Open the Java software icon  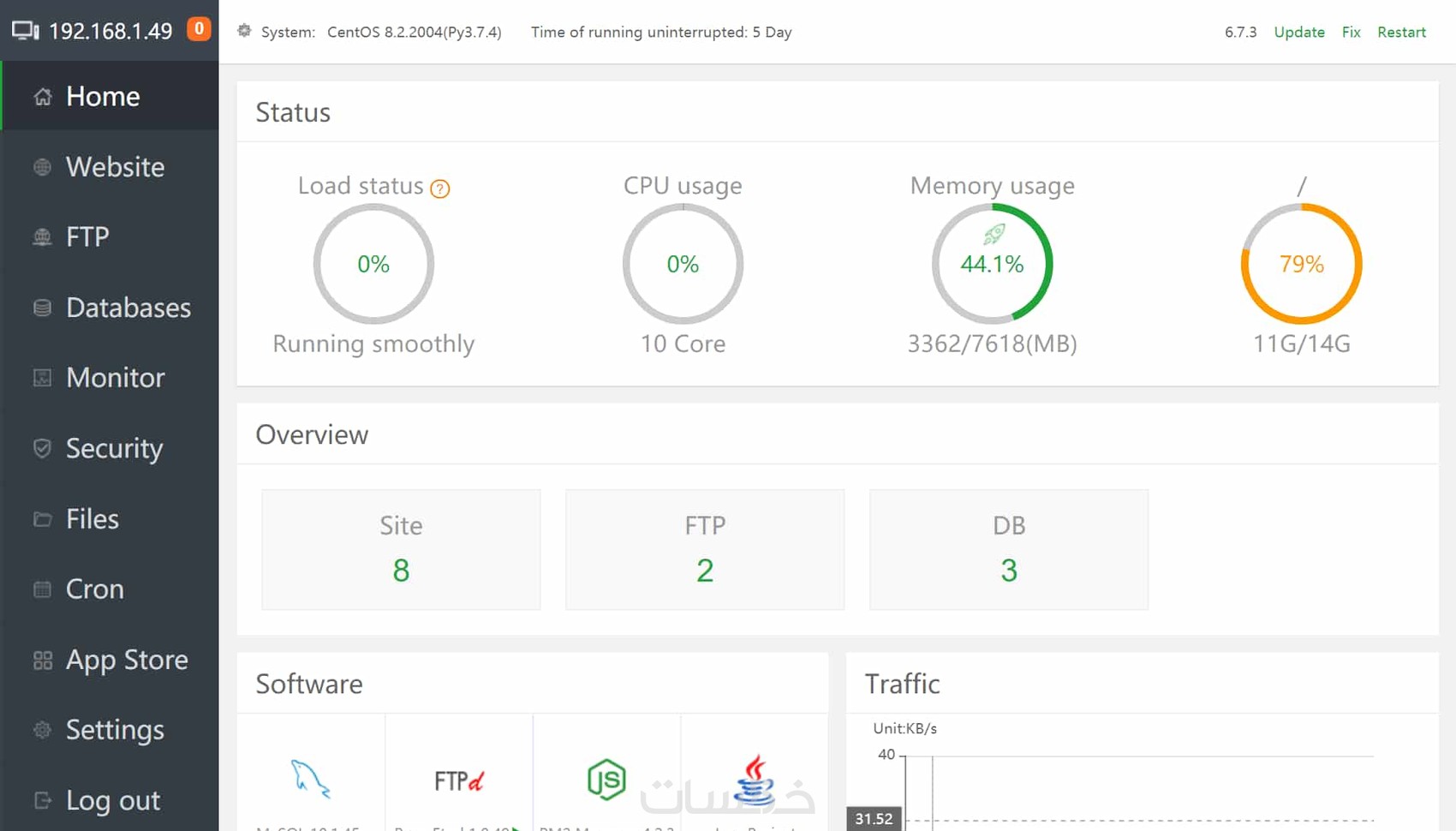point(755,780)
